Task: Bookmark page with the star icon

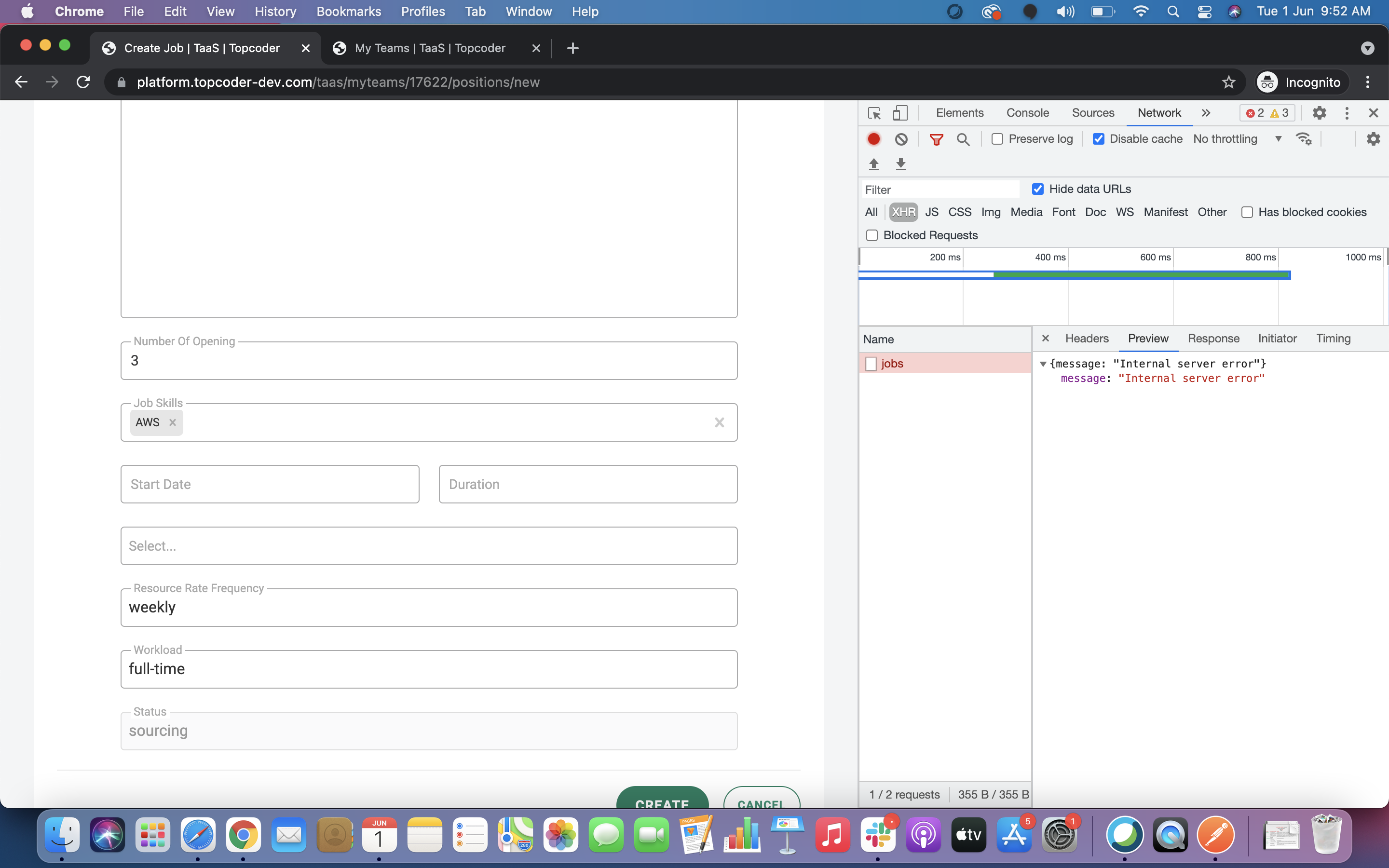Action: pos(1228,82)
